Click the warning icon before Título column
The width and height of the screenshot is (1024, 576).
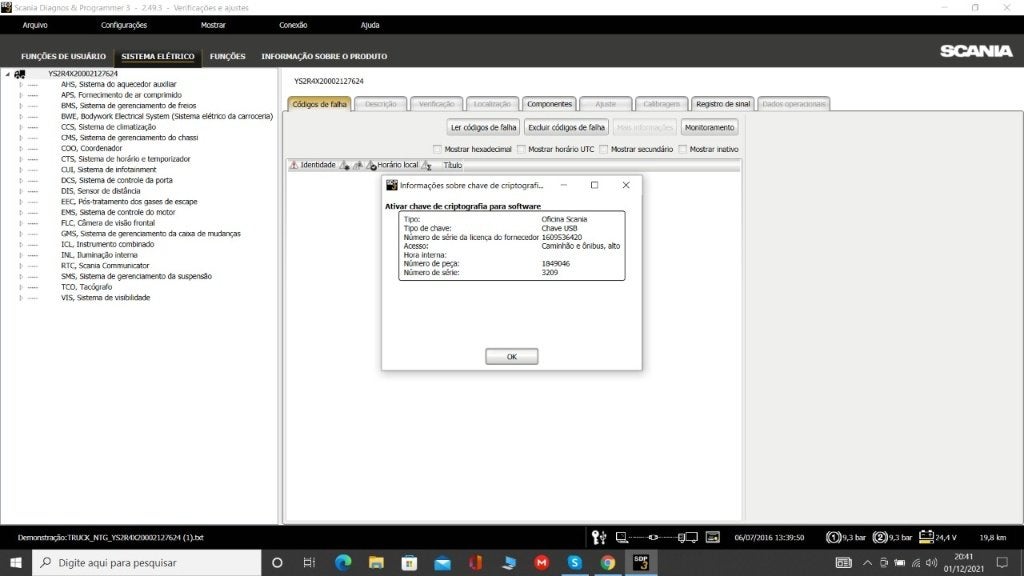coord(426,165)
